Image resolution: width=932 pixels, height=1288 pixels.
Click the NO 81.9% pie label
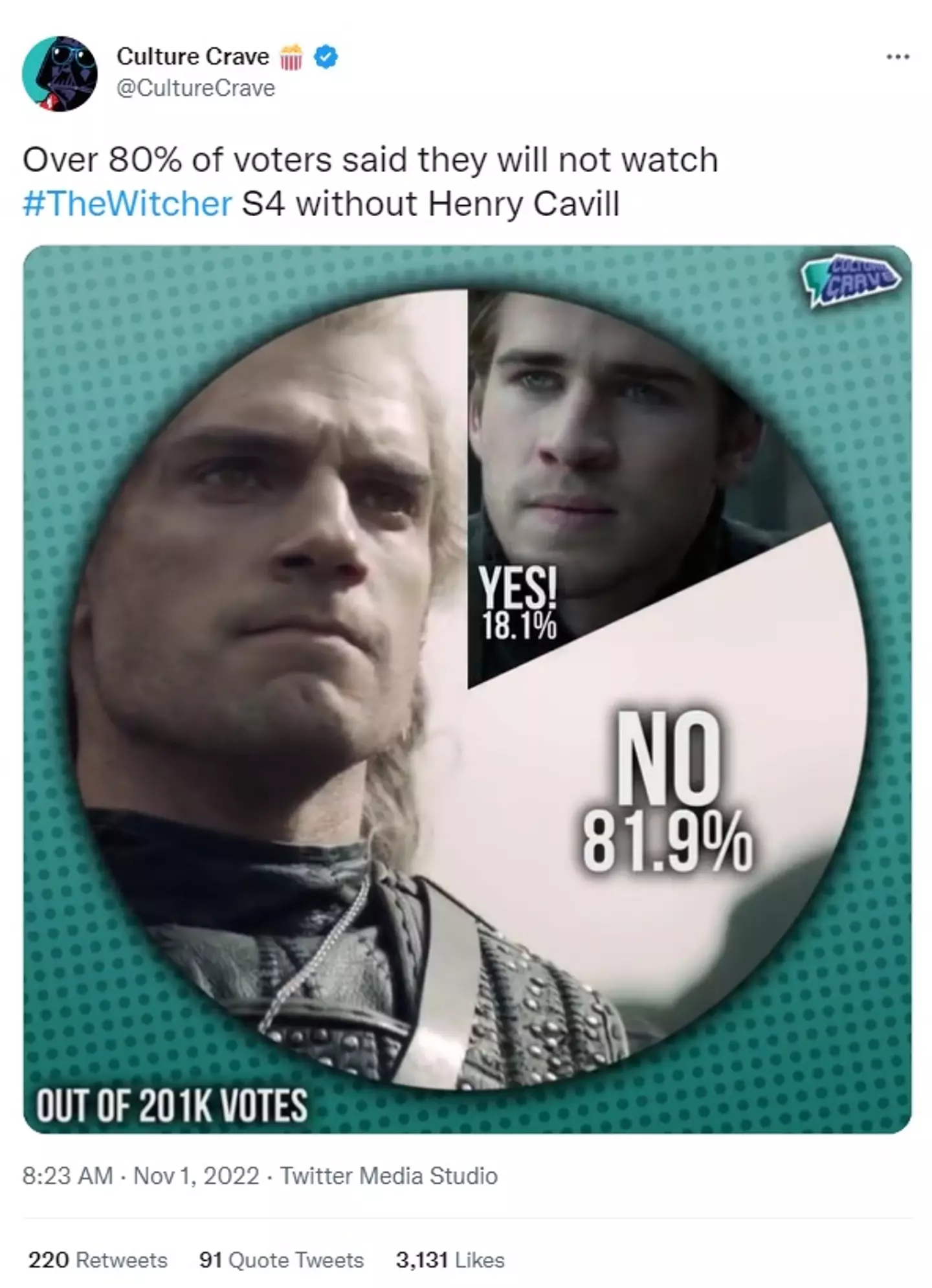click(667, 791)
